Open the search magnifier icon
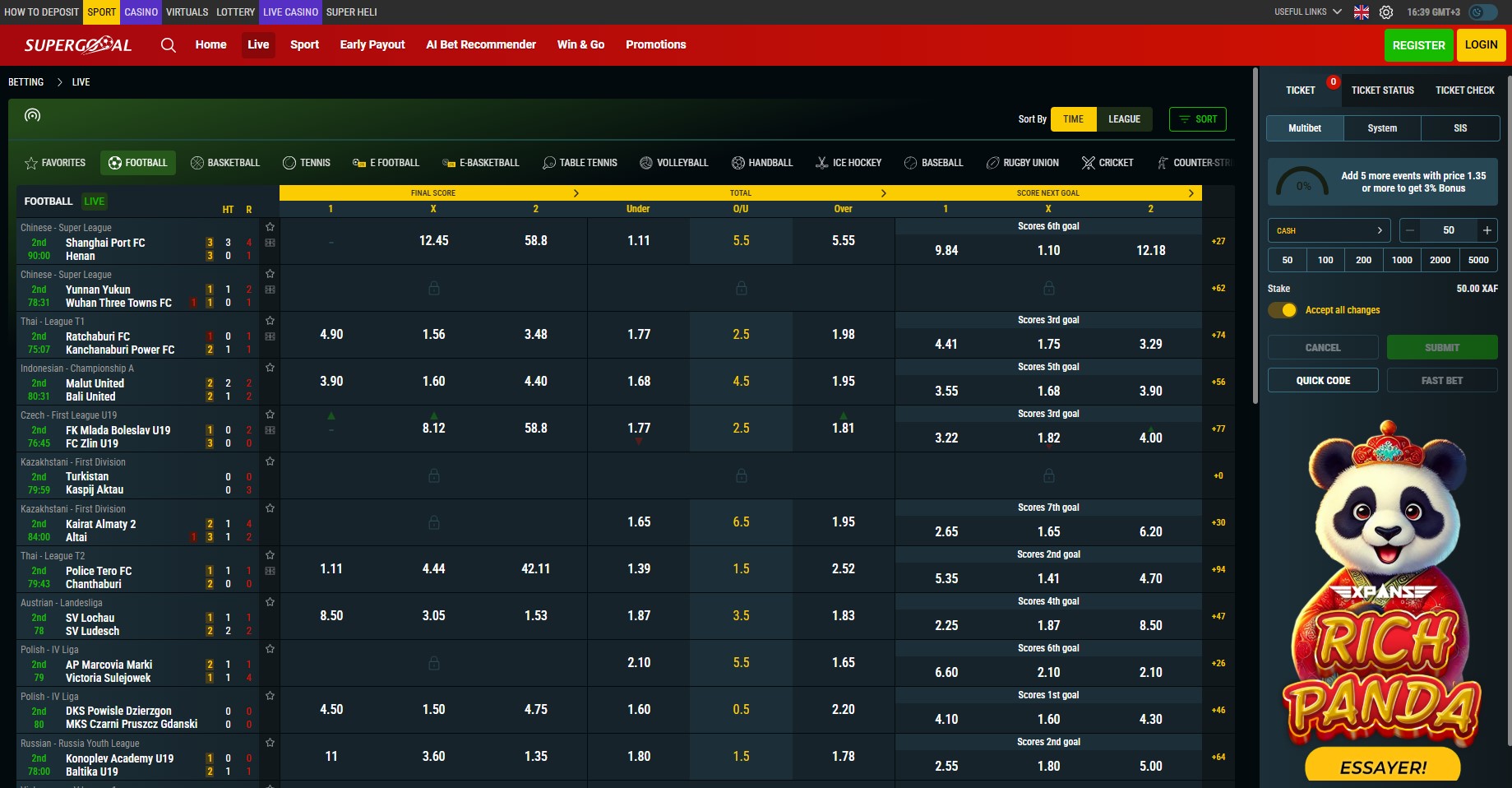This screenshot has height=788, width=1512. click(x=169, y=45)
